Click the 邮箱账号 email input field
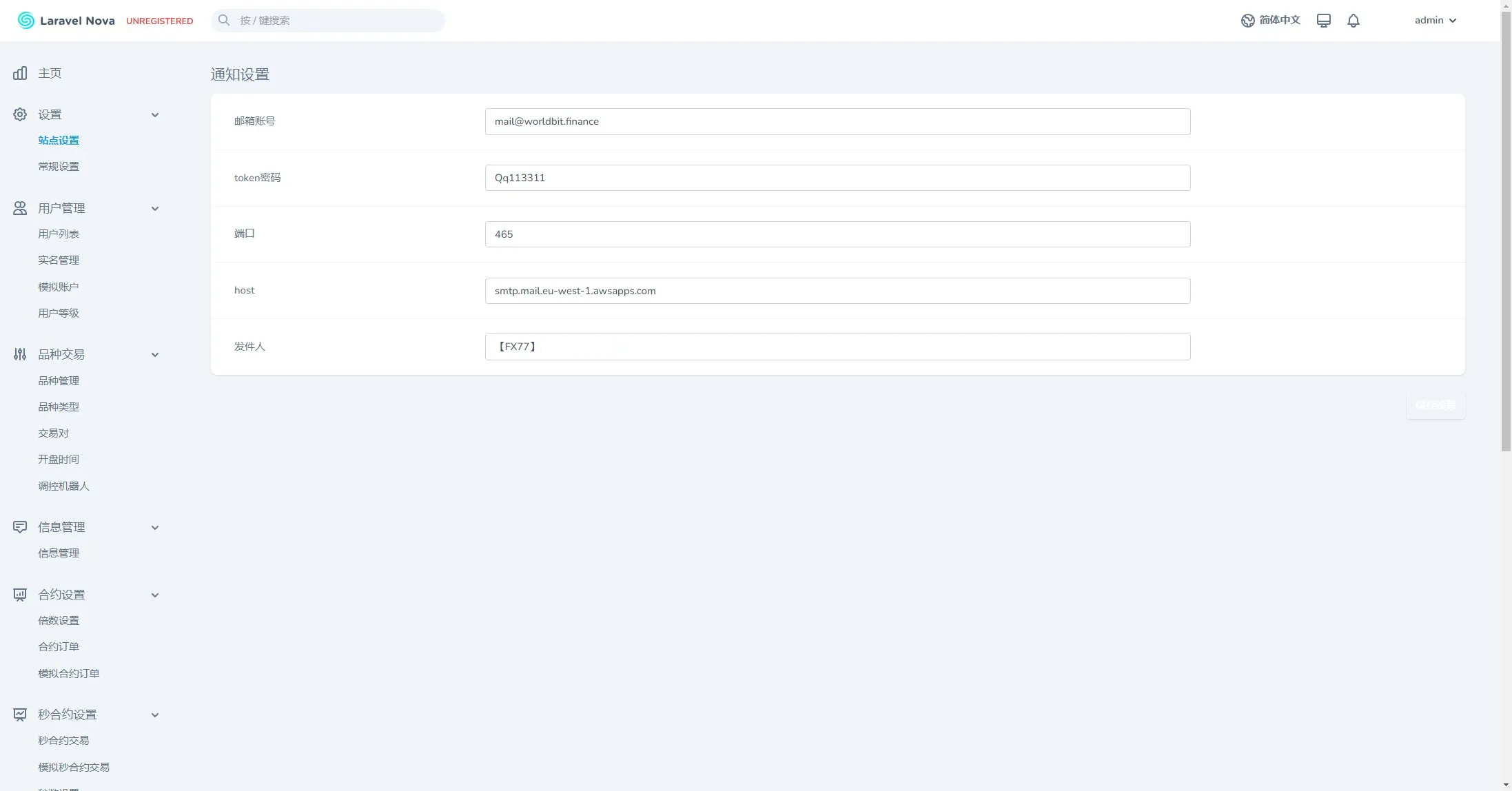The width and height of the screenshot is (1512, 791). [837, 121]
